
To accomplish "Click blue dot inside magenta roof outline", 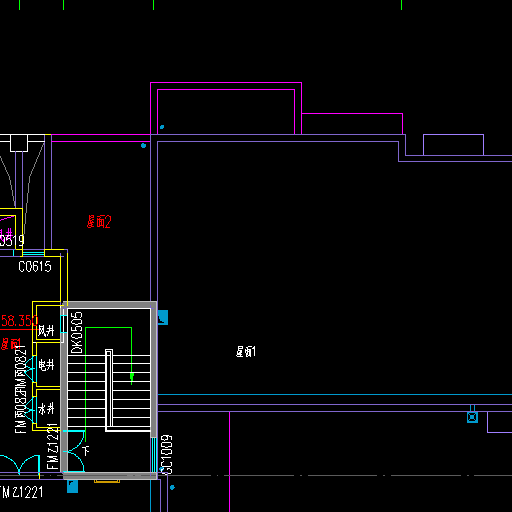I will [x=162, y=127].
